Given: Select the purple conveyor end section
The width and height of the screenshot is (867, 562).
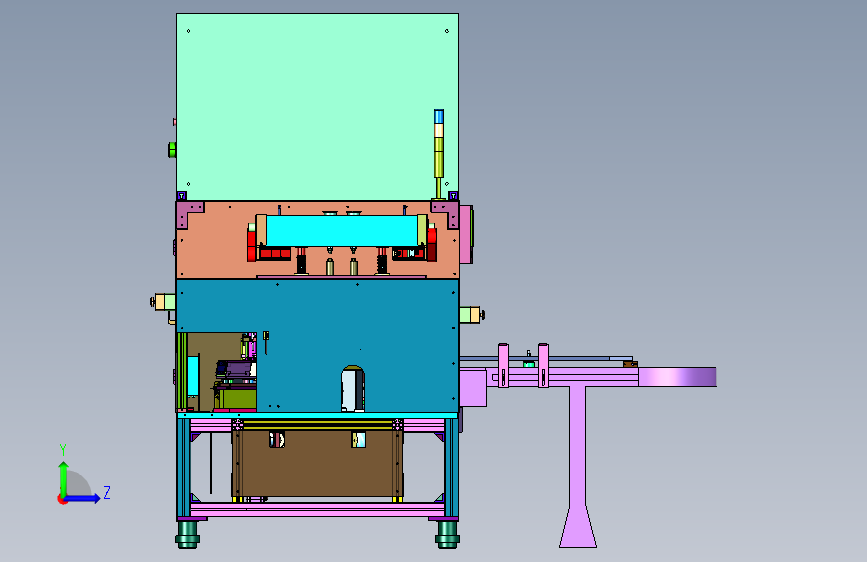Looking at the screenshot, I should coord(677,377).
